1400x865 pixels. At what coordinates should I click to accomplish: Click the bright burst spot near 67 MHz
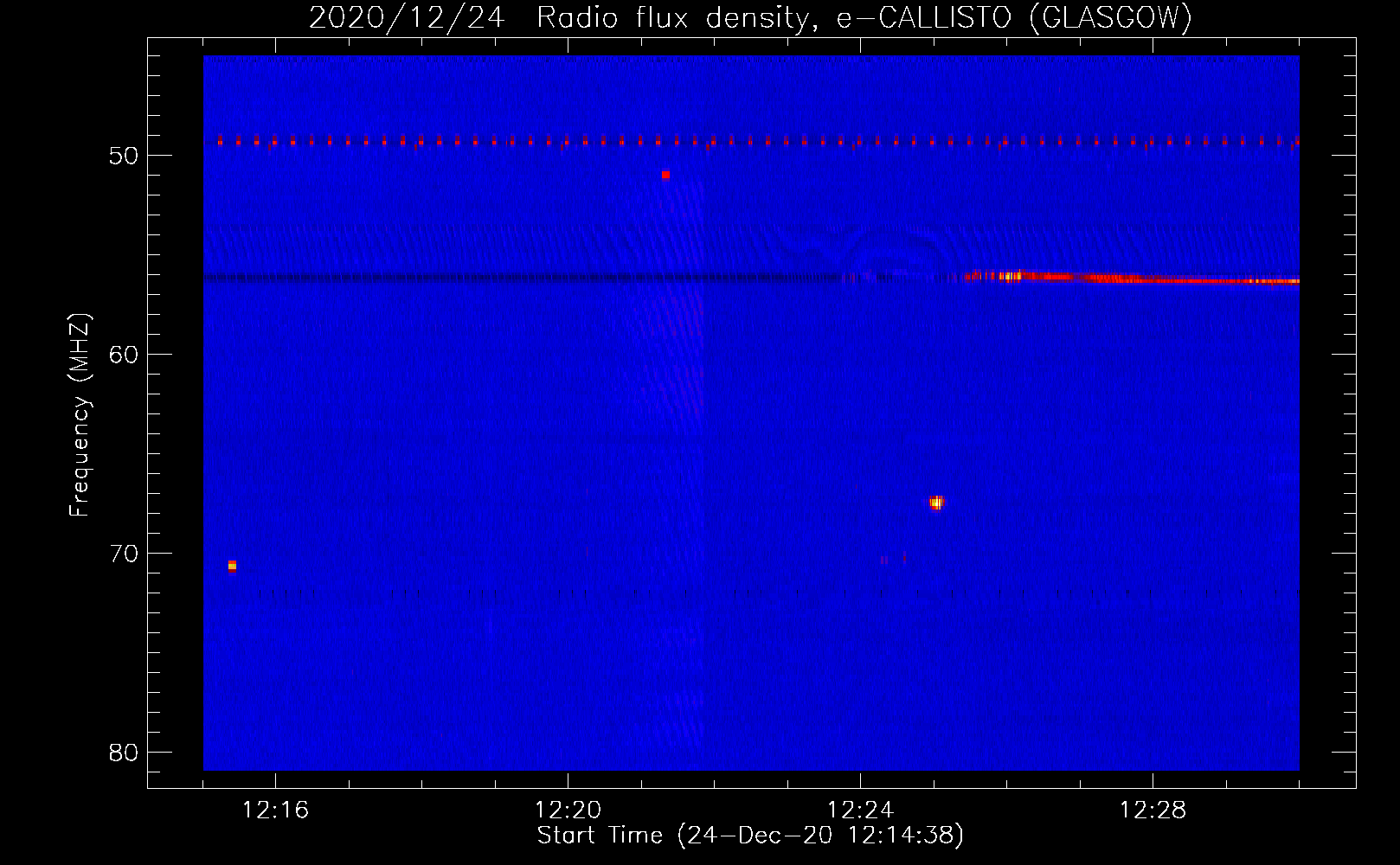click(936, 503)
